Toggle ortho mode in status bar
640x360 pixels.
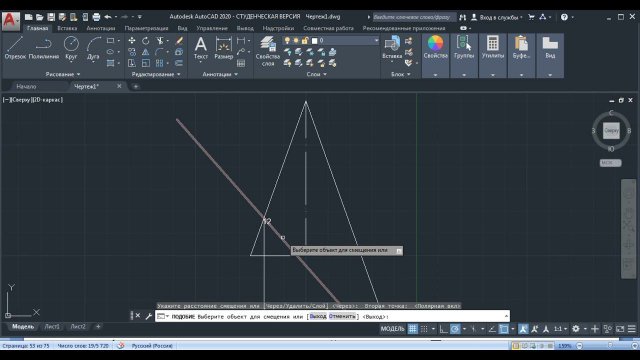click(444, 329)
